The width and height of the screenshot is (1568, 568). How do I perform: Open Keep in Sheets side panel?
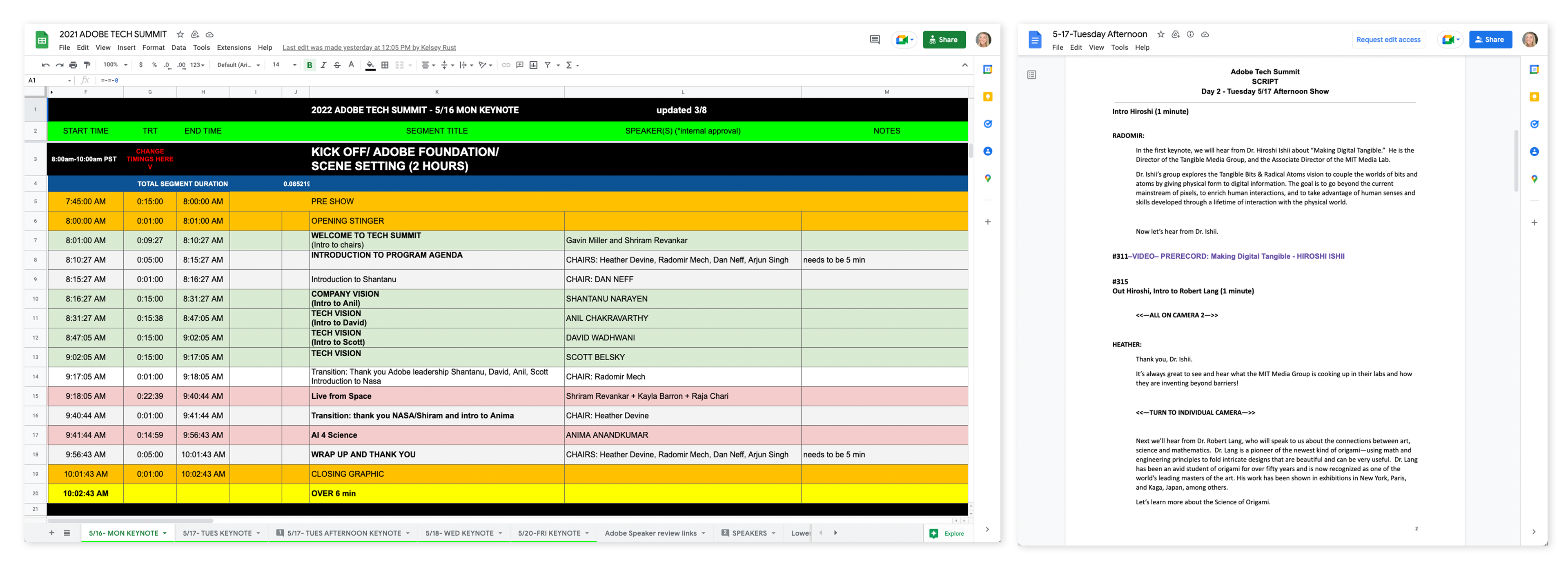(x=987, y=97)
